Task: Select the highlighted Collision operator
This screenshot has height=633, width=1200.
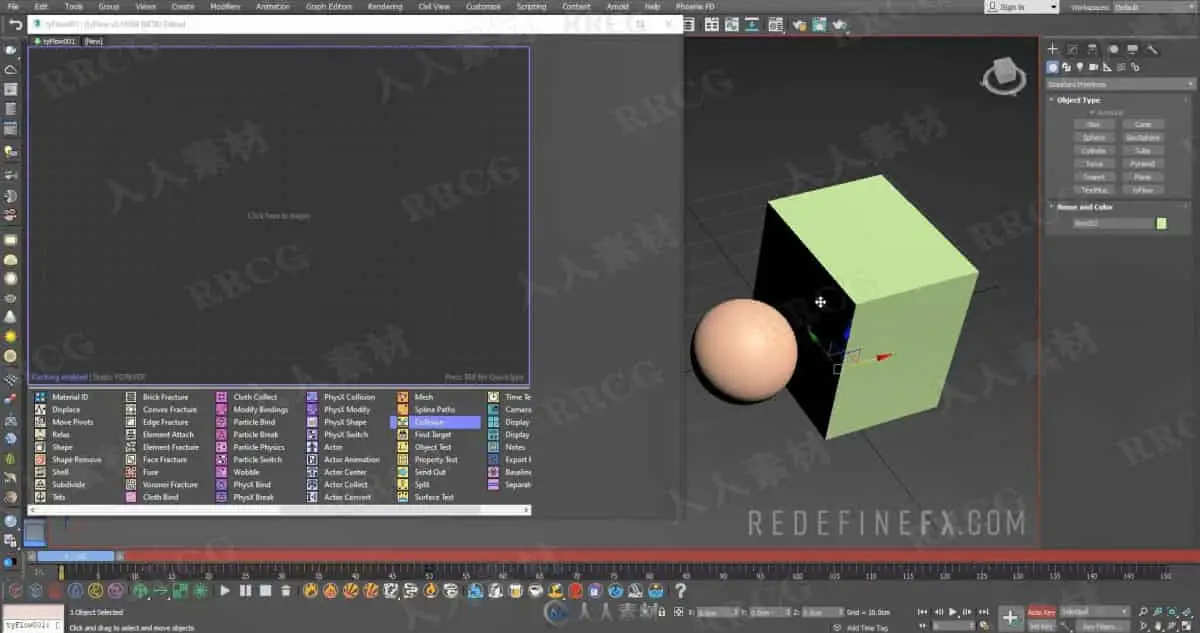Action: click(x=436, y=422)
